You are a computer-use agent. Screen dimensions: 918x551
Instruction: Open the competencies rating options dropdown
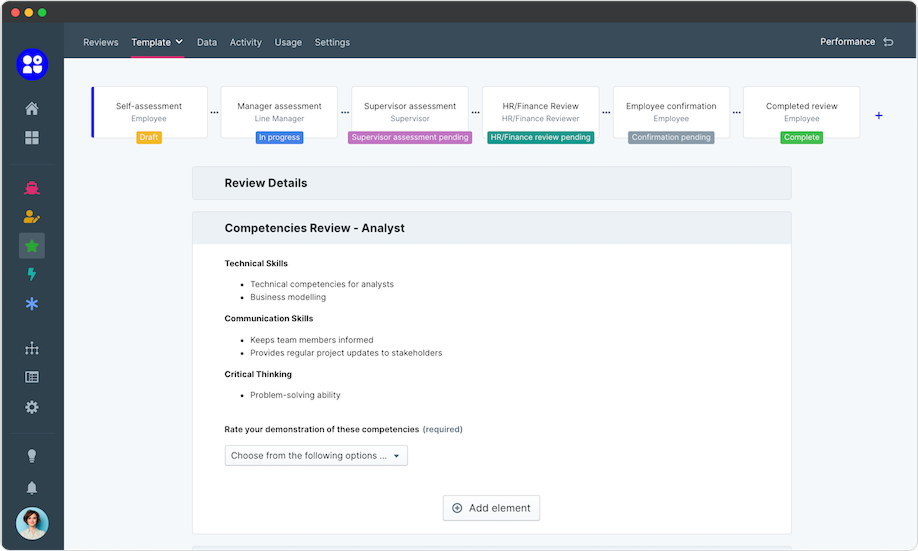pyautogui.click(x=316, y=456)
